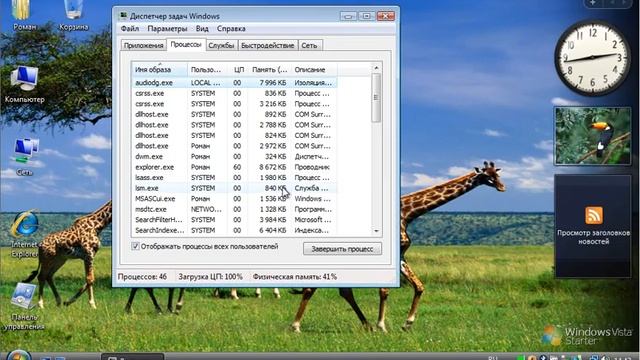Select the explorer.exe process

pyautogui.click(x=234, y=167)
